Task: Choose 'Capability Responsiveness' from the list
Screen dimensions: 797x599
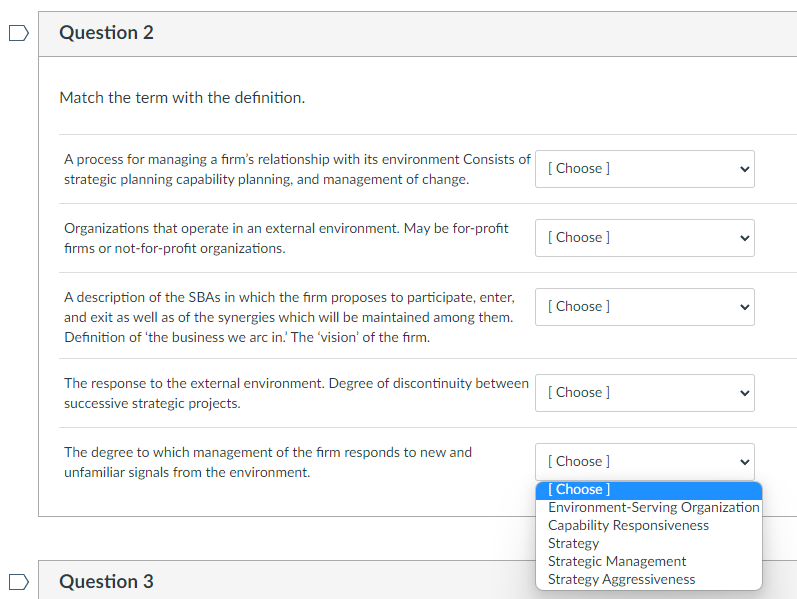Action: pyautogui.click(x=649, y=525)
